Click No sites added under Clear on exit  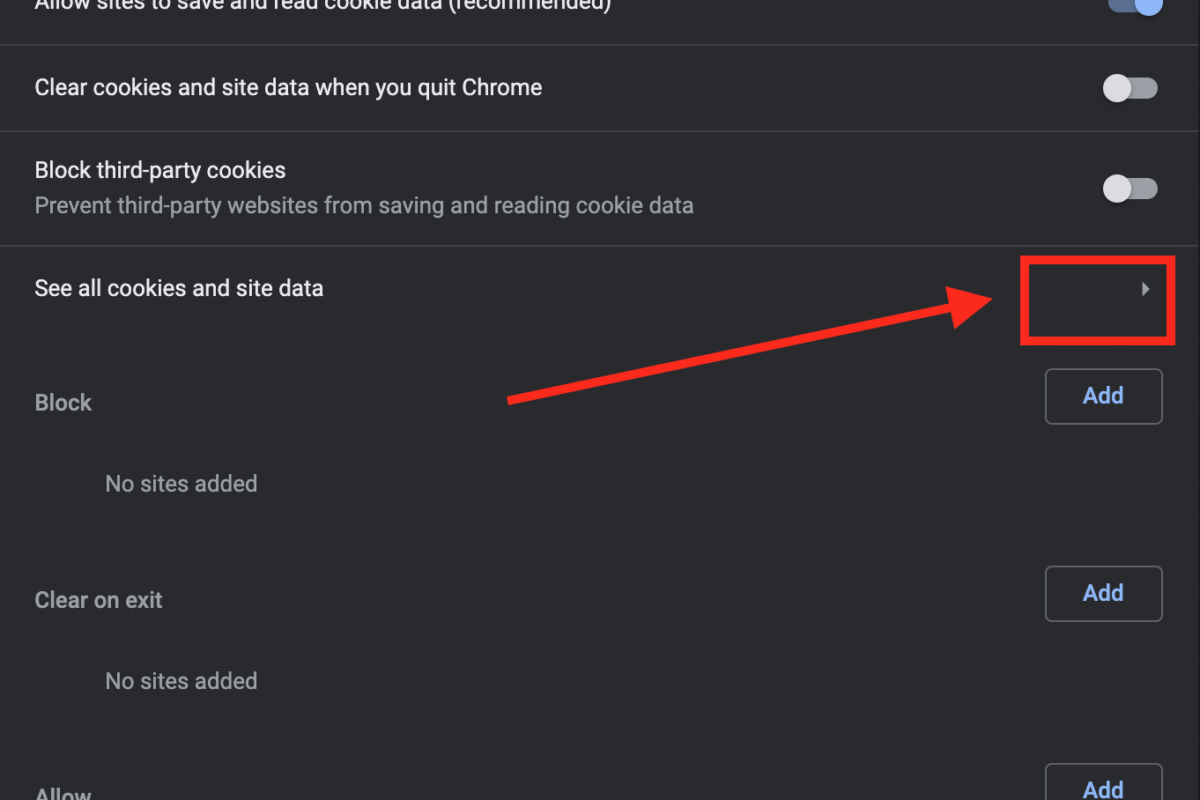(x=181, y=681)
